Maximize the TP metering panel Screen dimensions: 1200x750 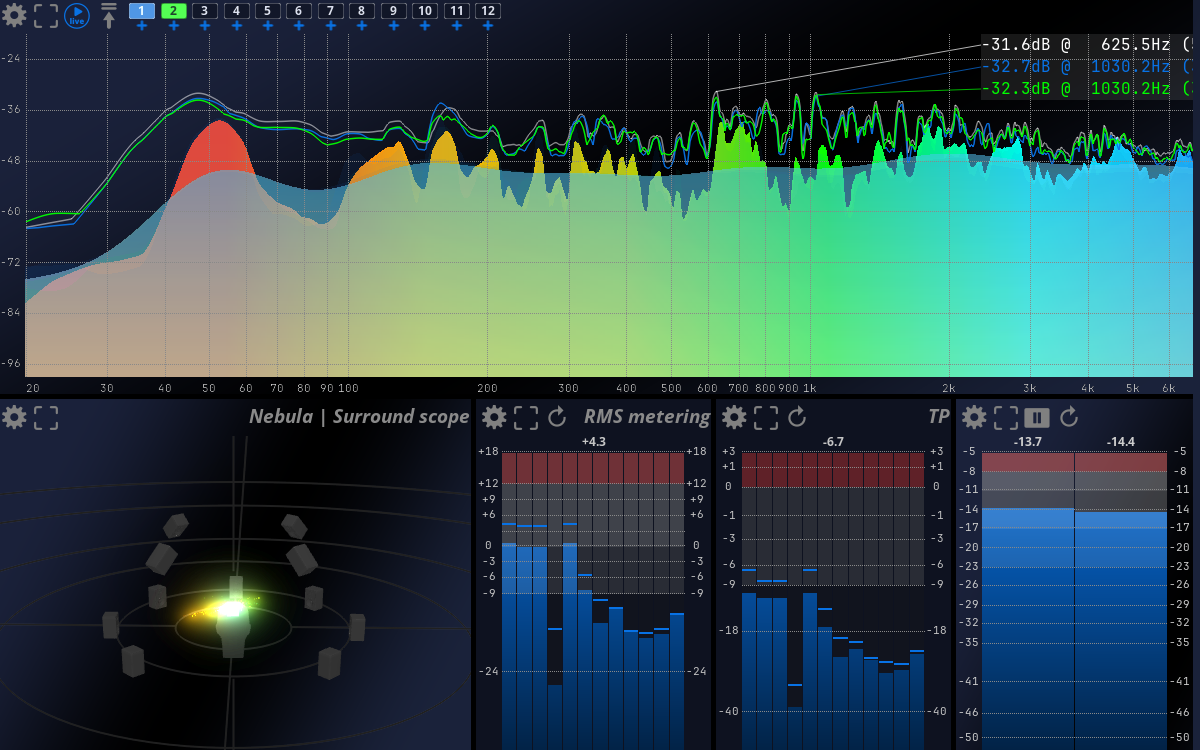766,417
